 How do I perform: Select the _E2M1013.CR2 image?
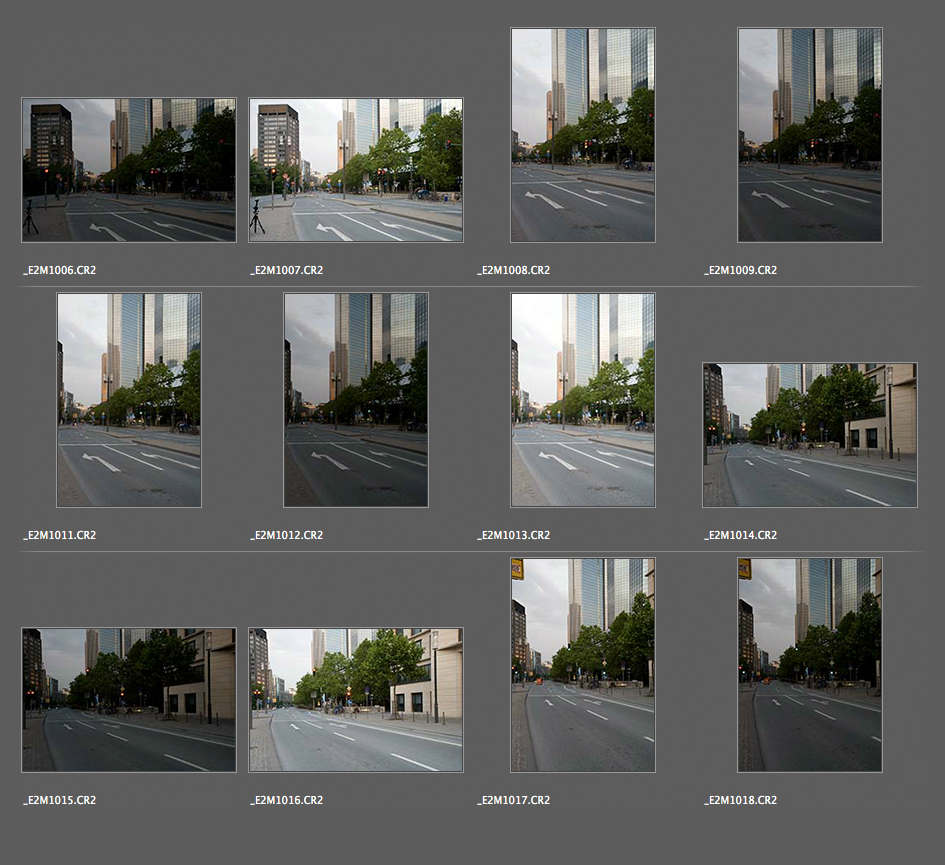(582, 400)
